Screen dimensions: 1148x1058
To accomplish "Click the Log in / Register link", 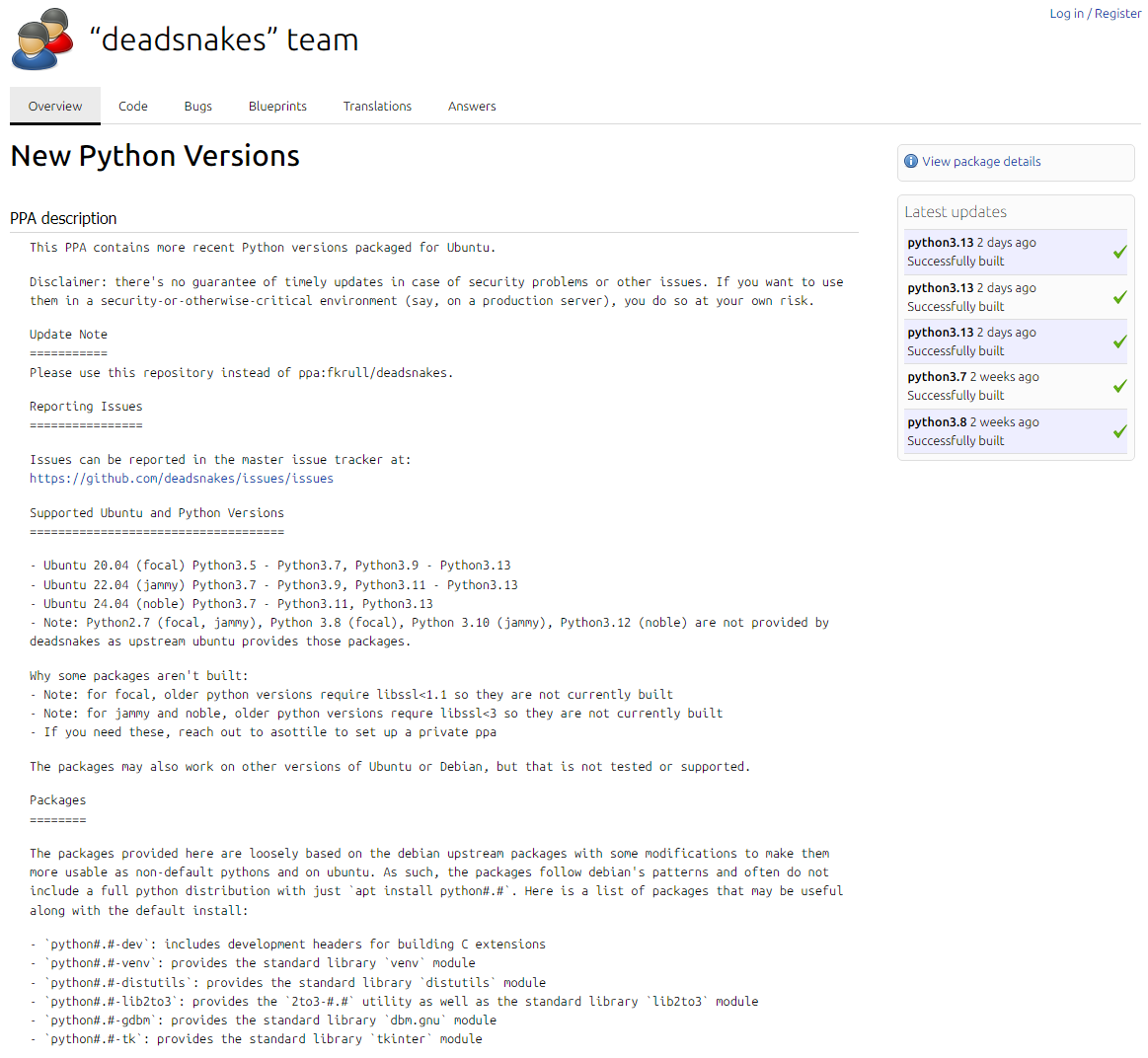I will (1096, 13).
